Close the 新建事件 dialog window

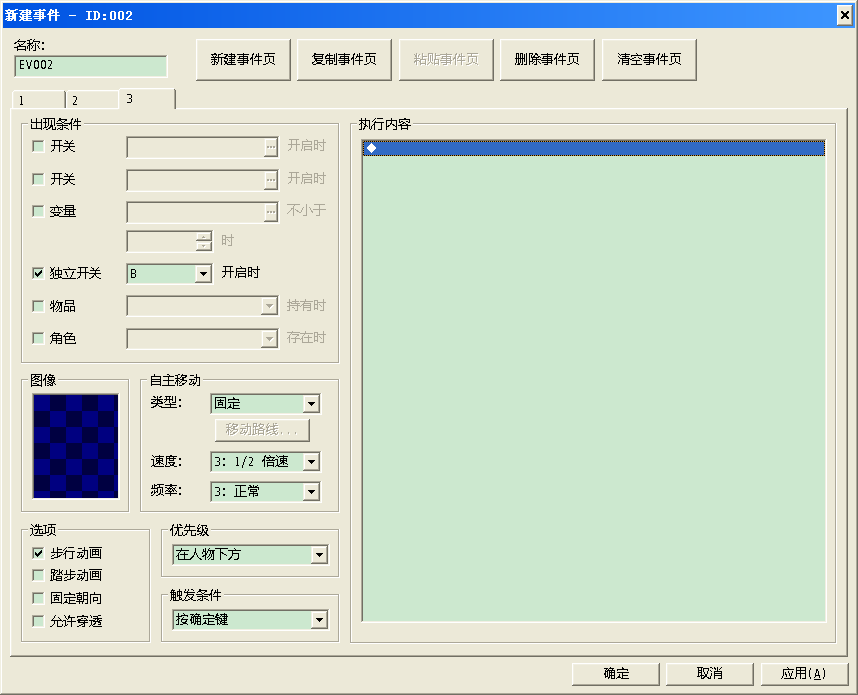coord(844,15)
